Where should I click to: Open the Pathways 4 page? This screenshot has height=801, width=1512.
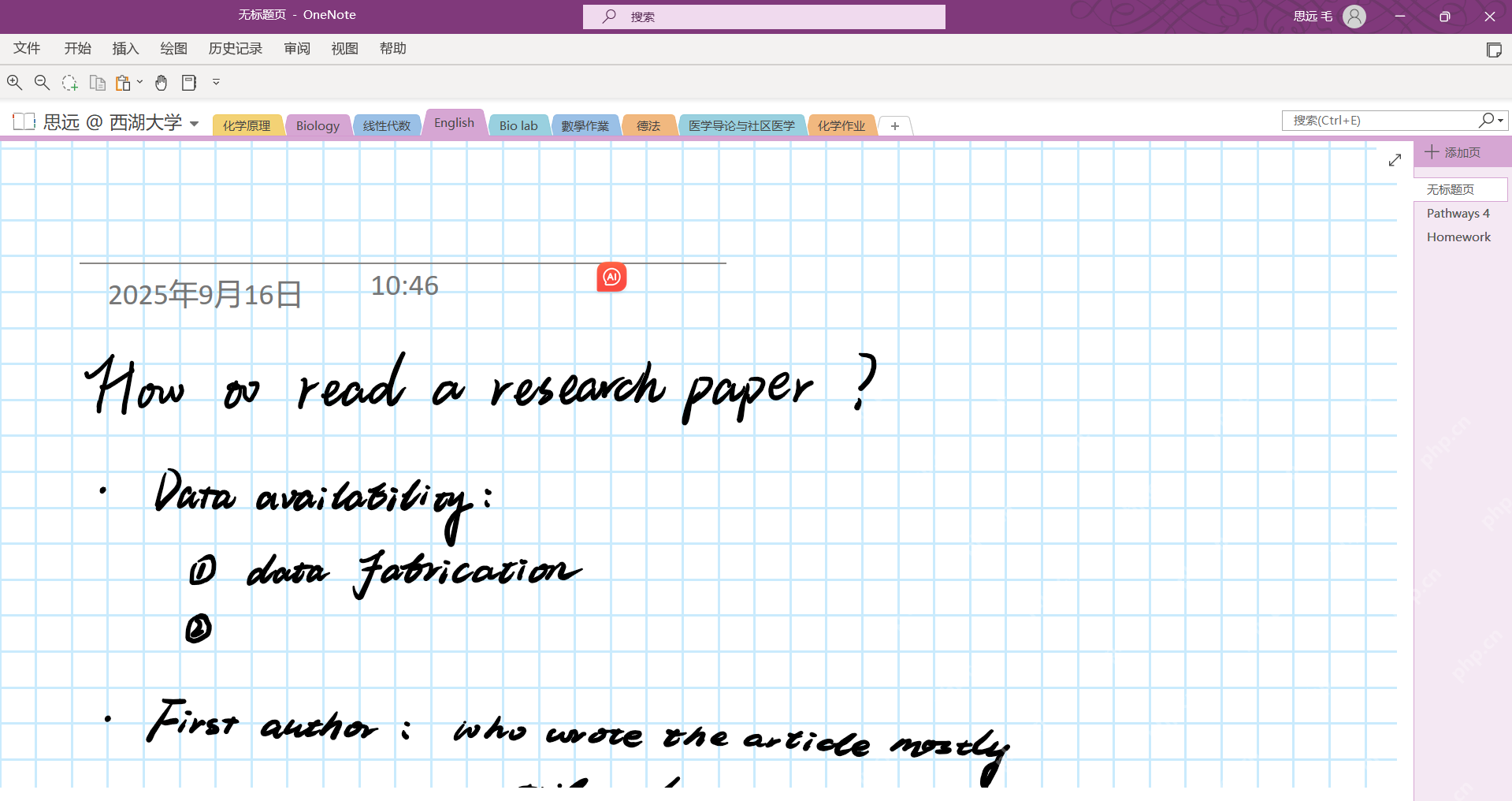coord(1458,213)
